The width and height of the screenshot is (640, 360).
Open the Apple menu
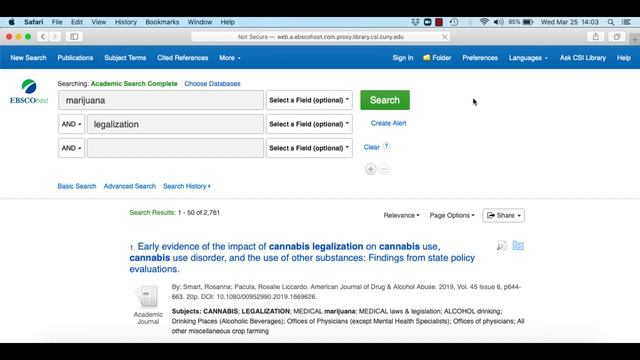pos(11,22)
